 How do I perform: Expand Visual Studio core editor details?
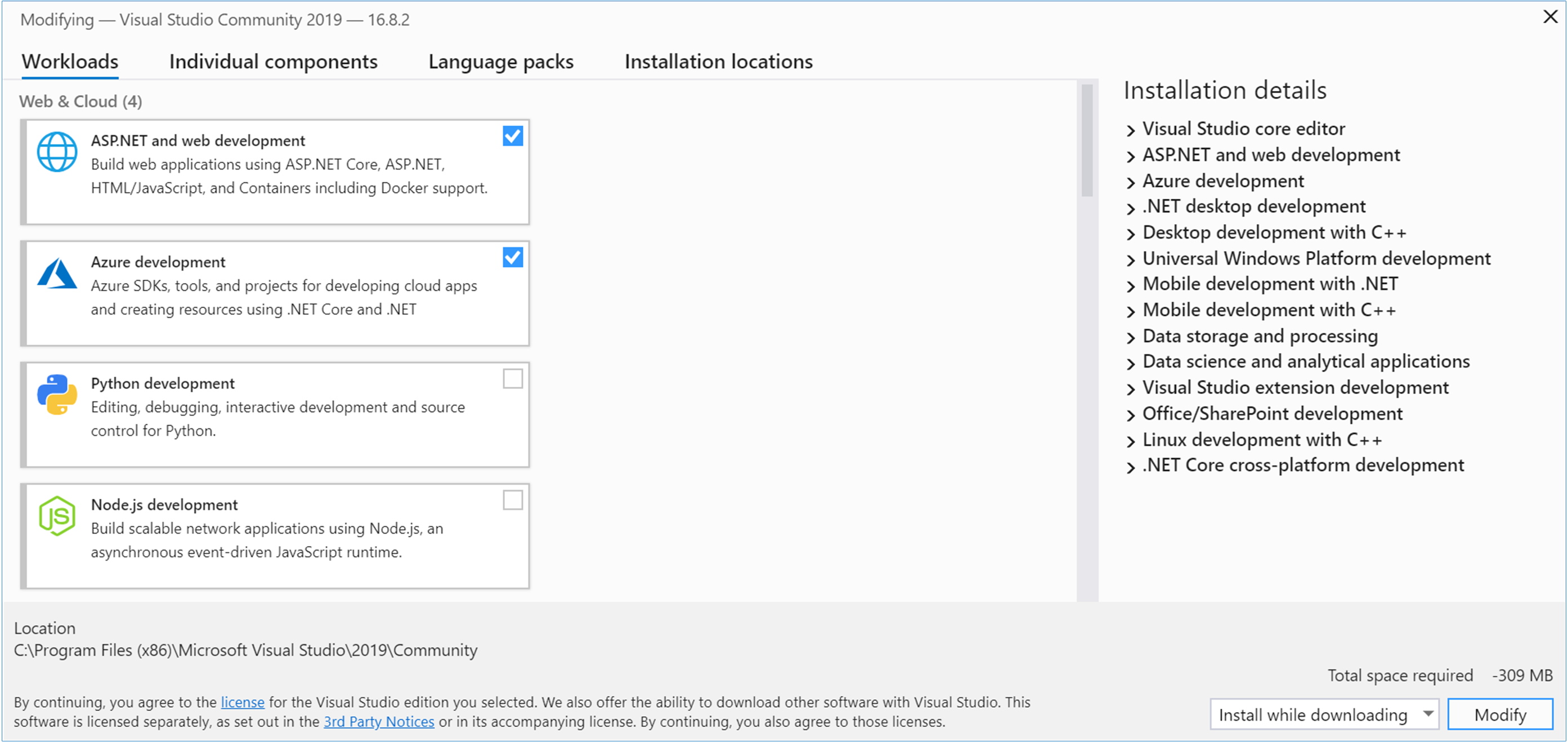coord(1131,127)
